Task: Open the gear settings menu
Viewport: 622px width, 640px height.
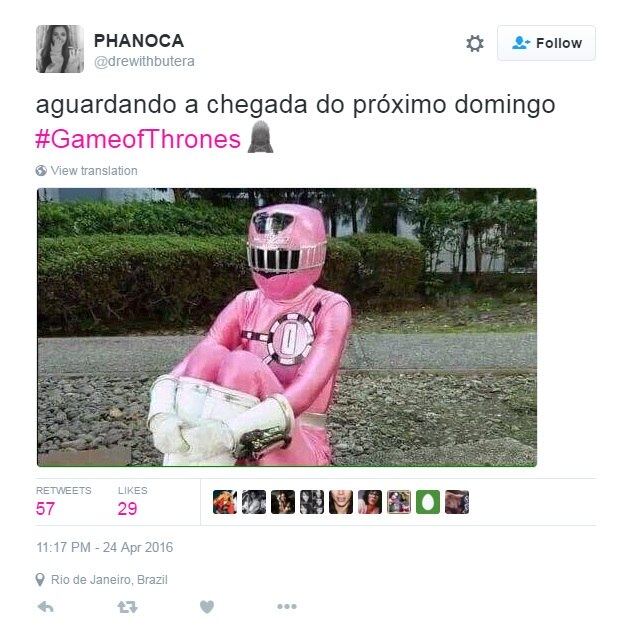Action: click(x=474, y=43)
